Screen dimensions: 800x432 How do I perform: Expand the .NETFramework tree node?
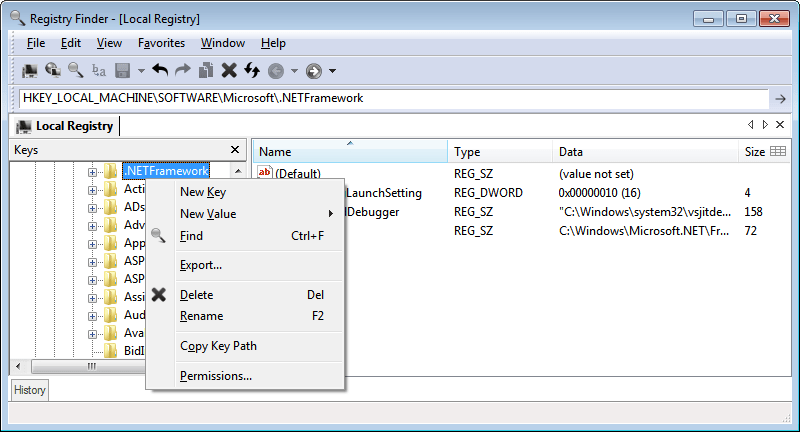click(93, 171)
